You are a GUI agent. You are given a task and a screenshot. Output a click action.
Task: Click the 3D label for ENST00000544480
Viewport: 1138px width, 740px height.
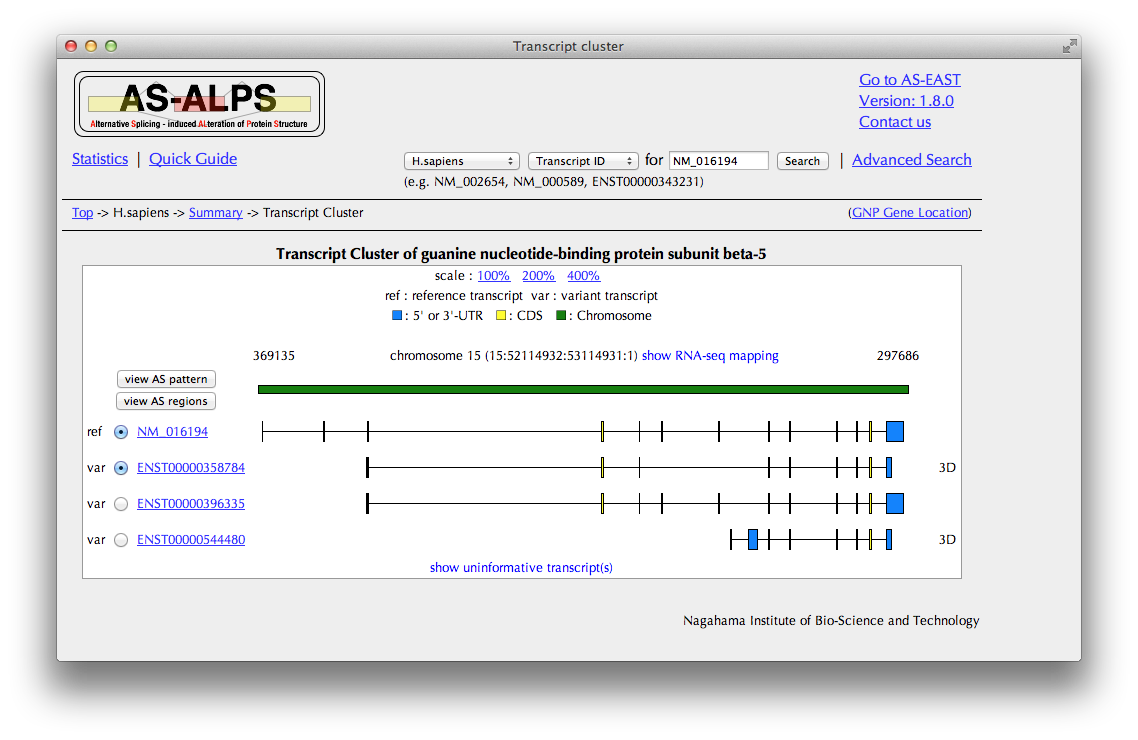[947, 540]
